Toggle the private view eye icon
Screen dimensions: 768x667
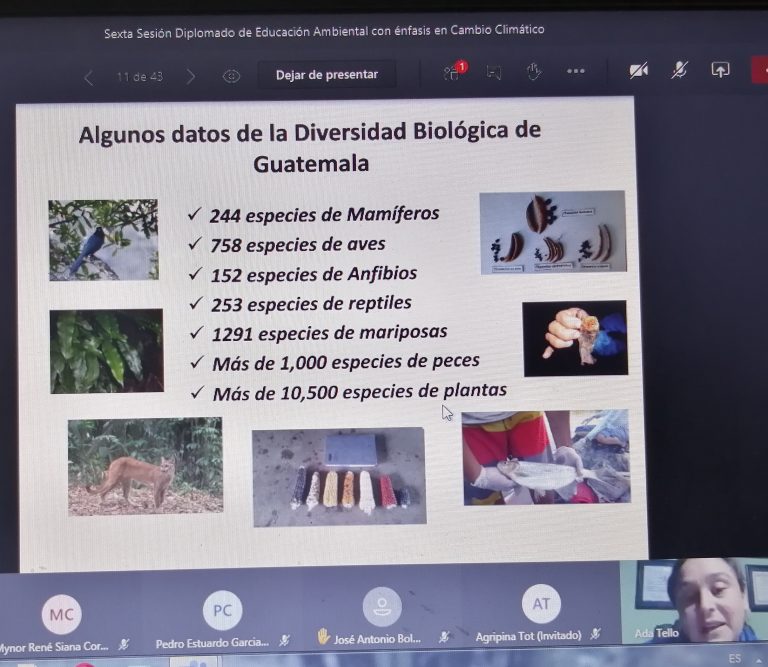pyautogui.click(x=231, y=76)
